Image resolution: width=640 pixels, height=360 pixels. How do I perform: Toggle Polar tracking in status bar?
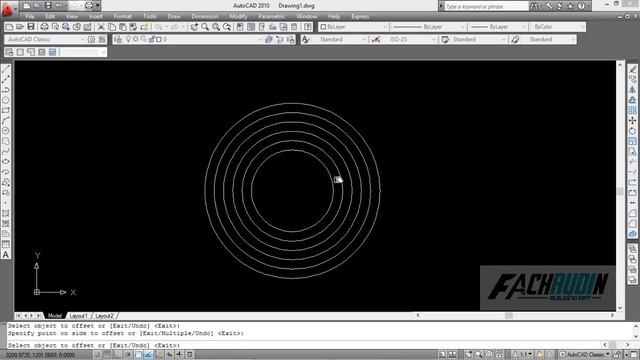[x=128, y=355]
